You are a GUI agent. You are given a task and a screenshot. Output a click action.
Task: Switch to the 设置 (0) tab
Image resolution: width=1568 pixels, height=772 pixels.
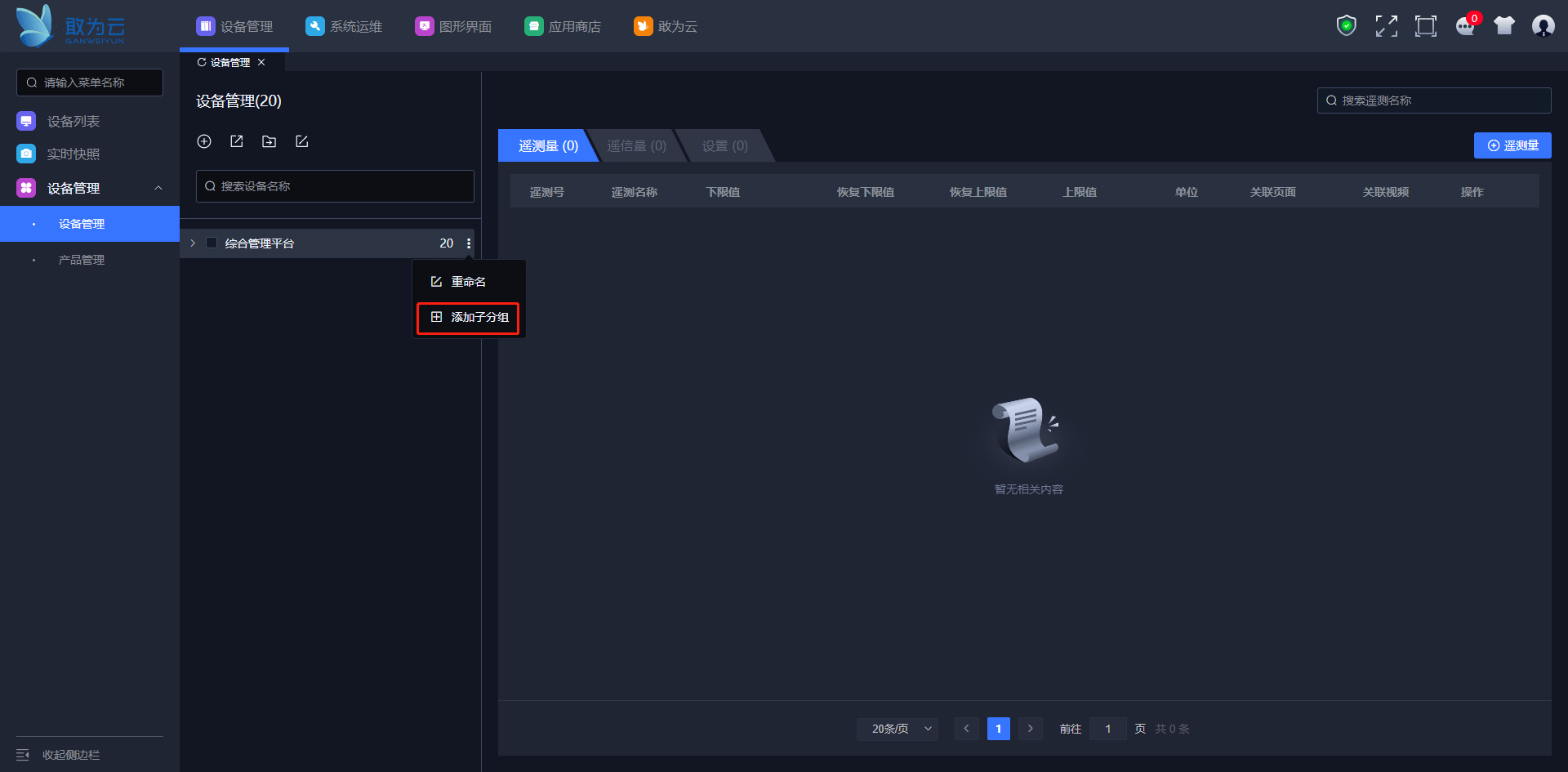[724, 145]
